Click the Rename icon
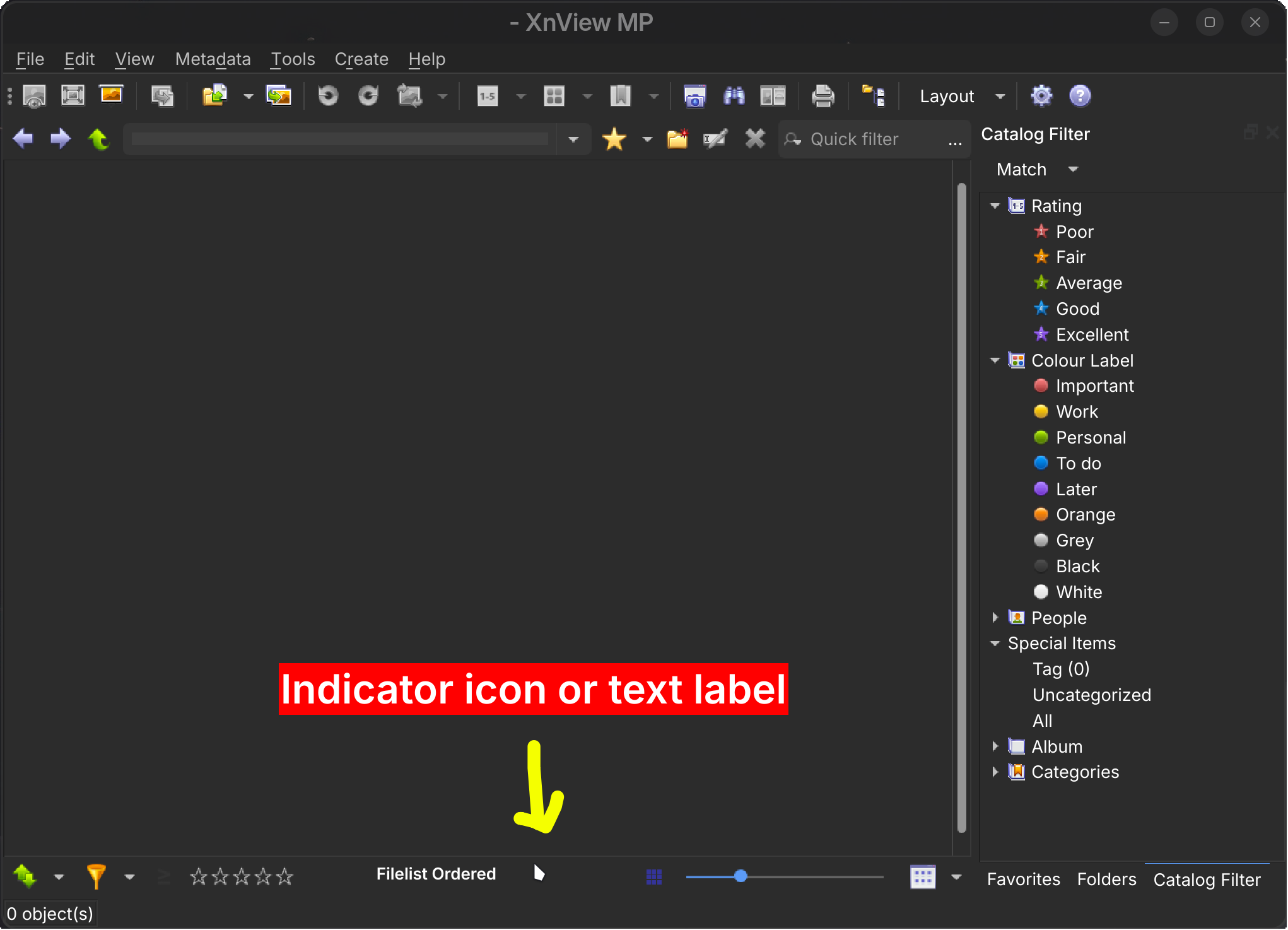Image resolution: width=1288 pixels, height=930 pixels. [715, 139]
